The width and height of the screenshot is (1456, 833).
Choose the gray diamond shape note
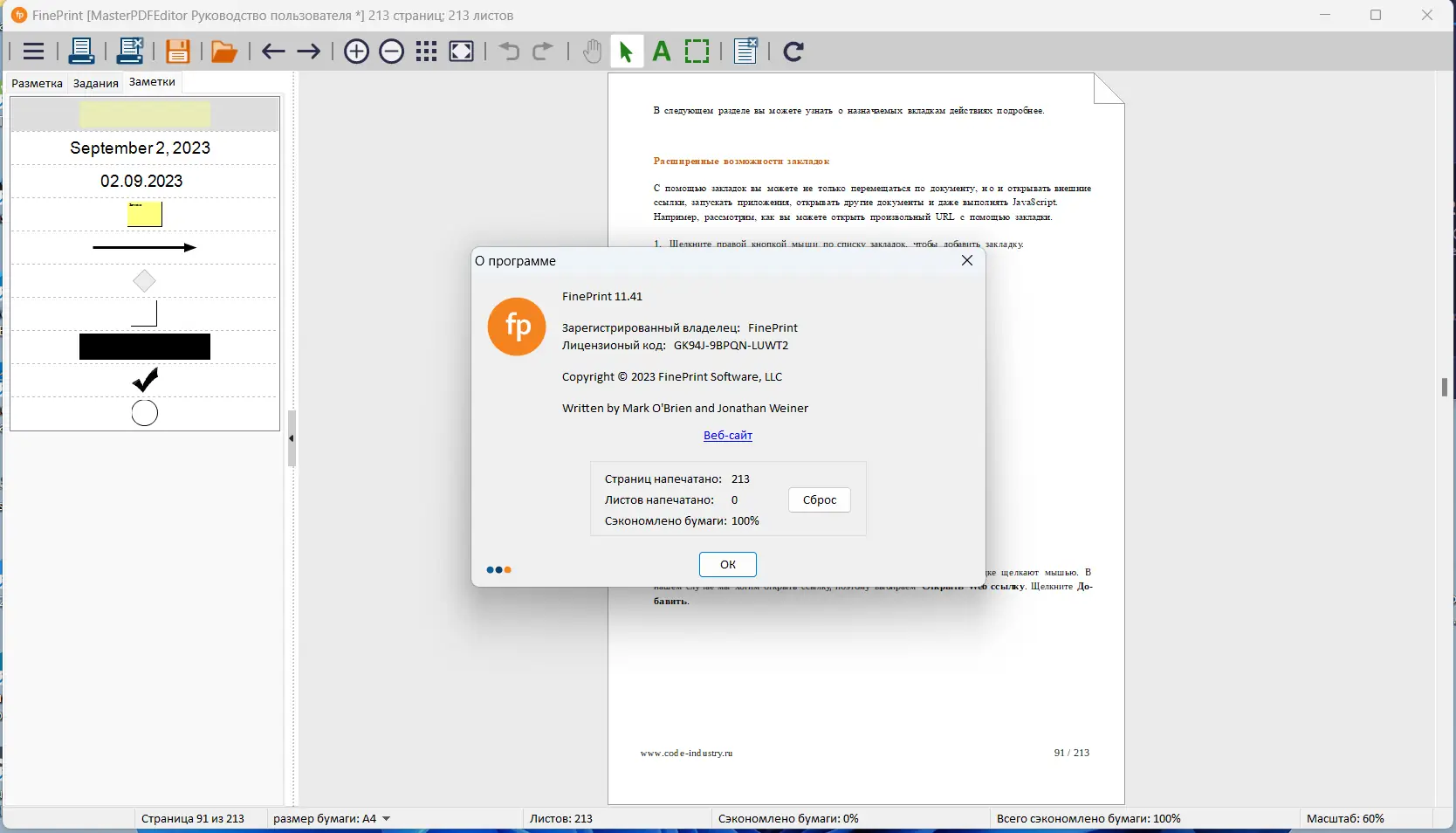click(144, 281)
